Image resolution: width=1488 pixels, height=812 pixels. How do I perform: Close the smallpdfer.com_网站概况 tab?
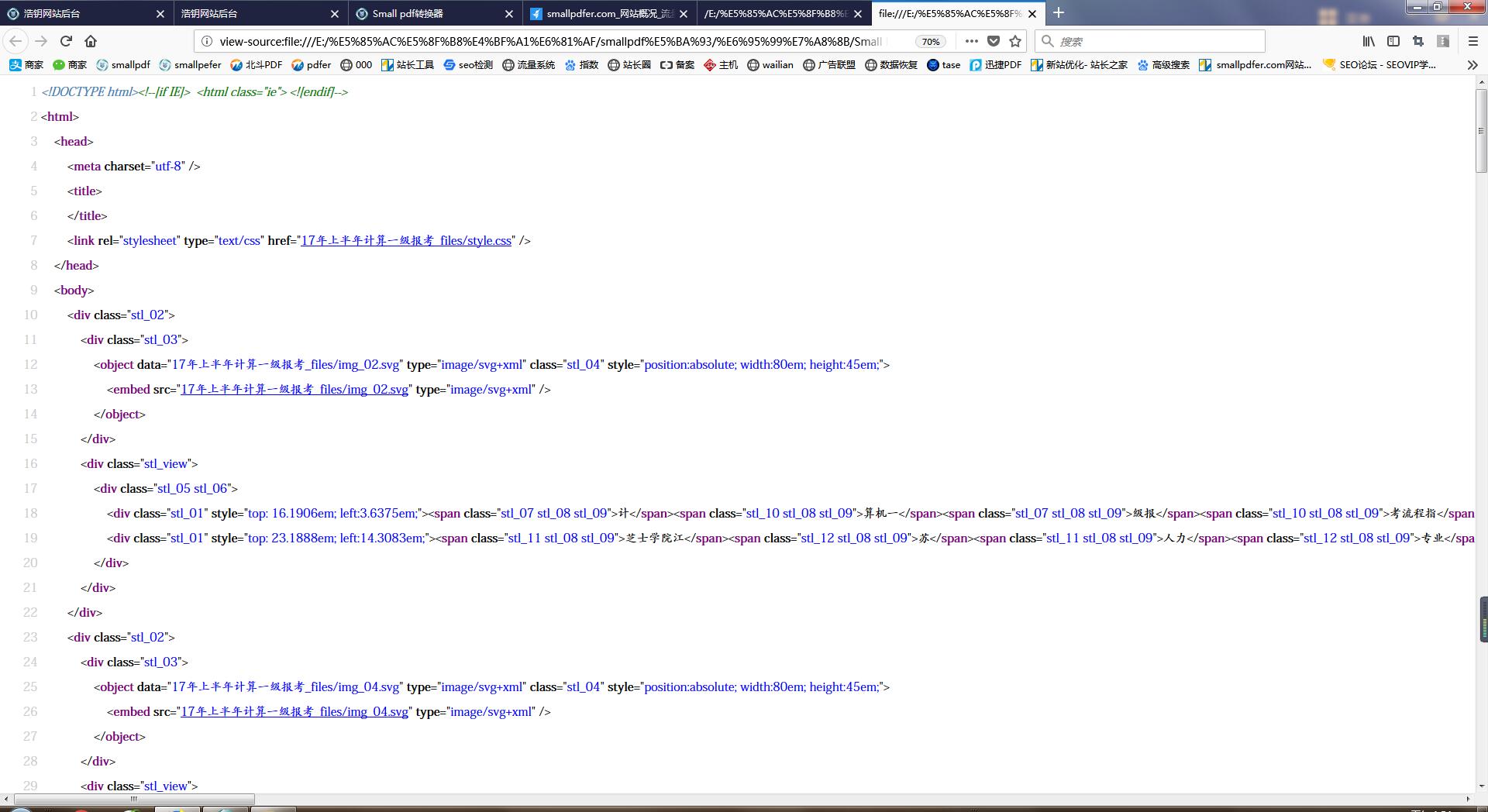[x=684, y=13]
